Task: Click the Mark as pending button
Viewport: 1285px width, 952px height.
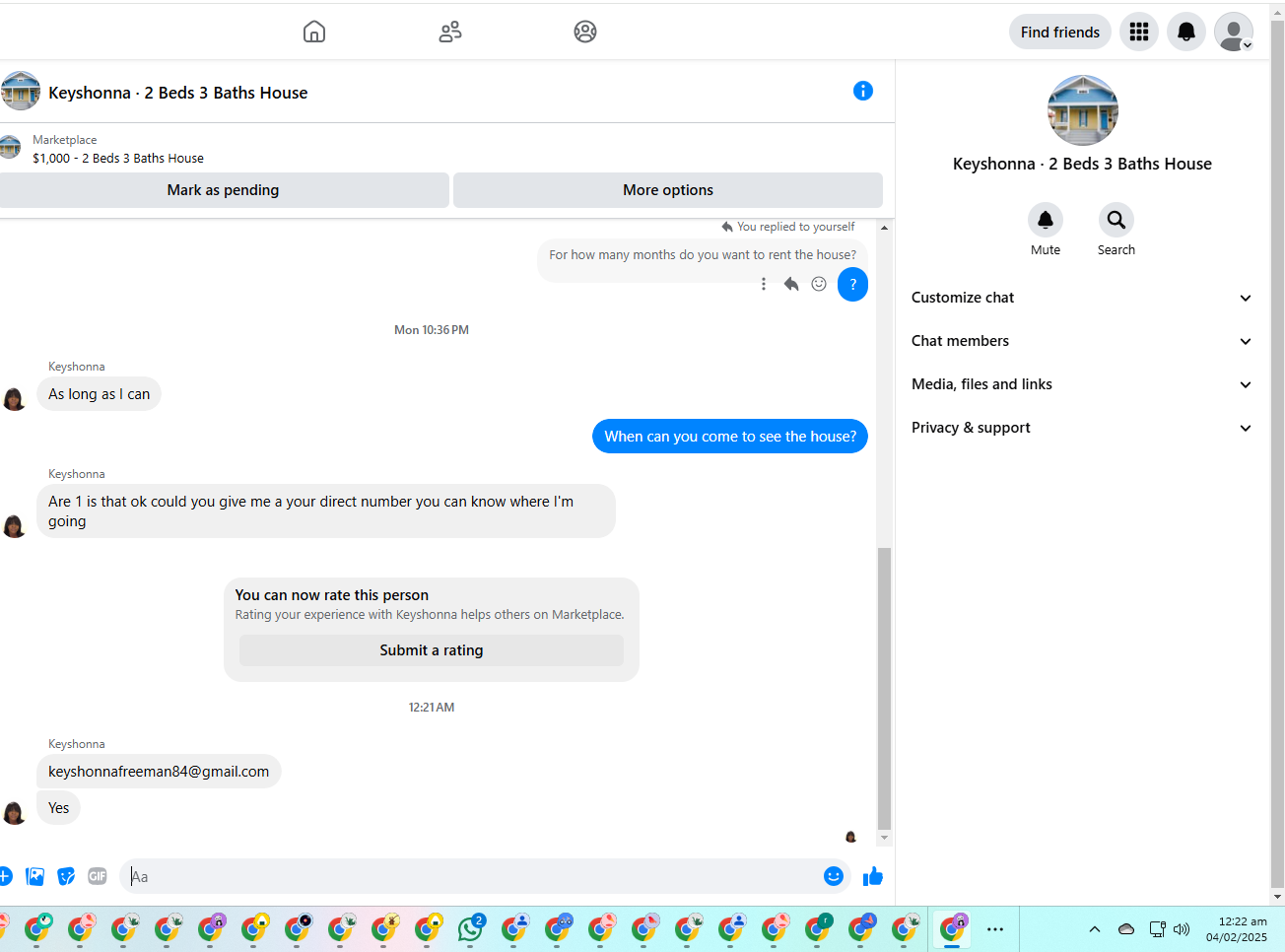Action: coord(223,190)
